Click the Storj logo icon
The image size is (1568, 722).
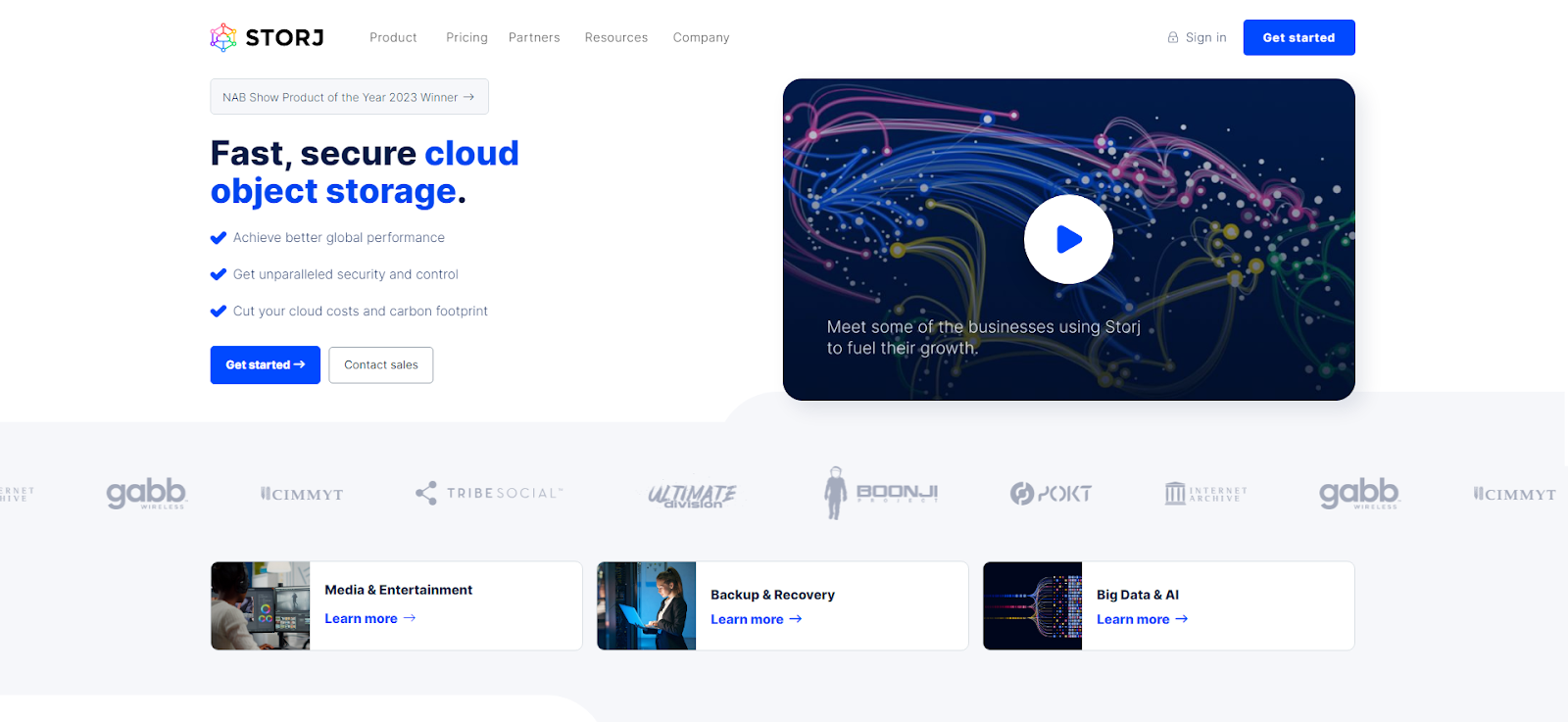pyautogui.click(x=223, y=37)
